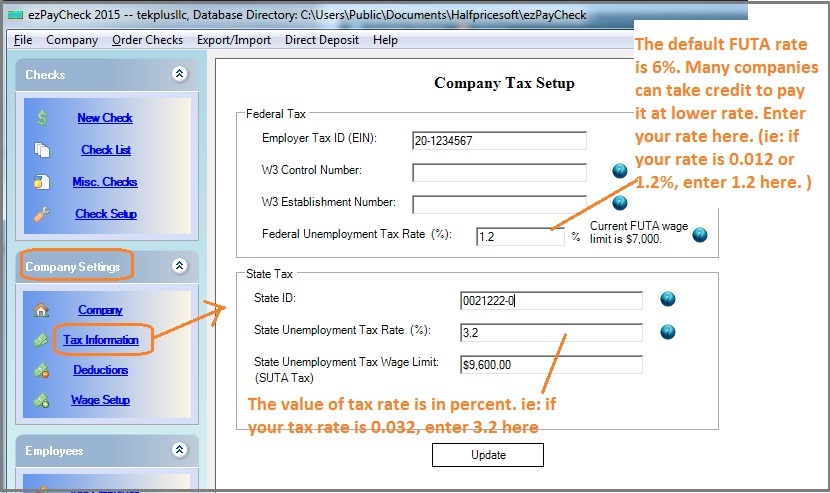Open the Export/Import menu
This screenshot has height=493, width=830.
point(234,40)
